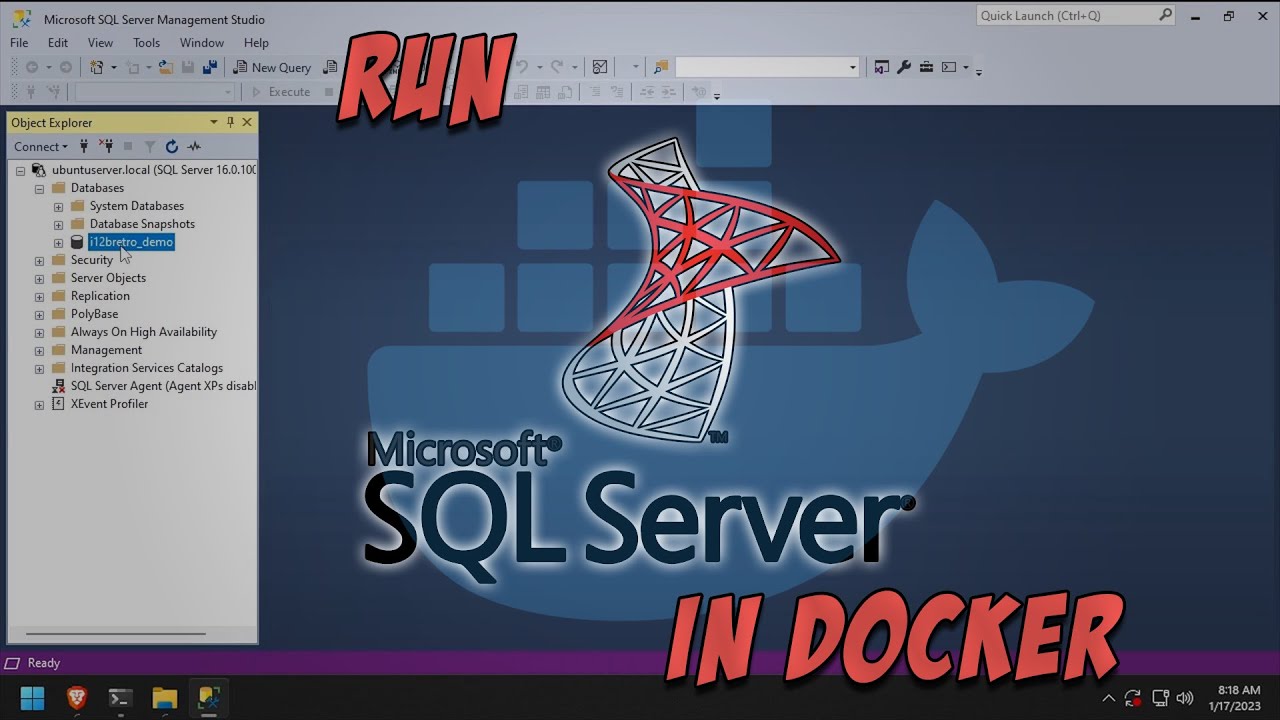
Task: Select the ubuntuserver.local server entry
Action: click(154, 170)
